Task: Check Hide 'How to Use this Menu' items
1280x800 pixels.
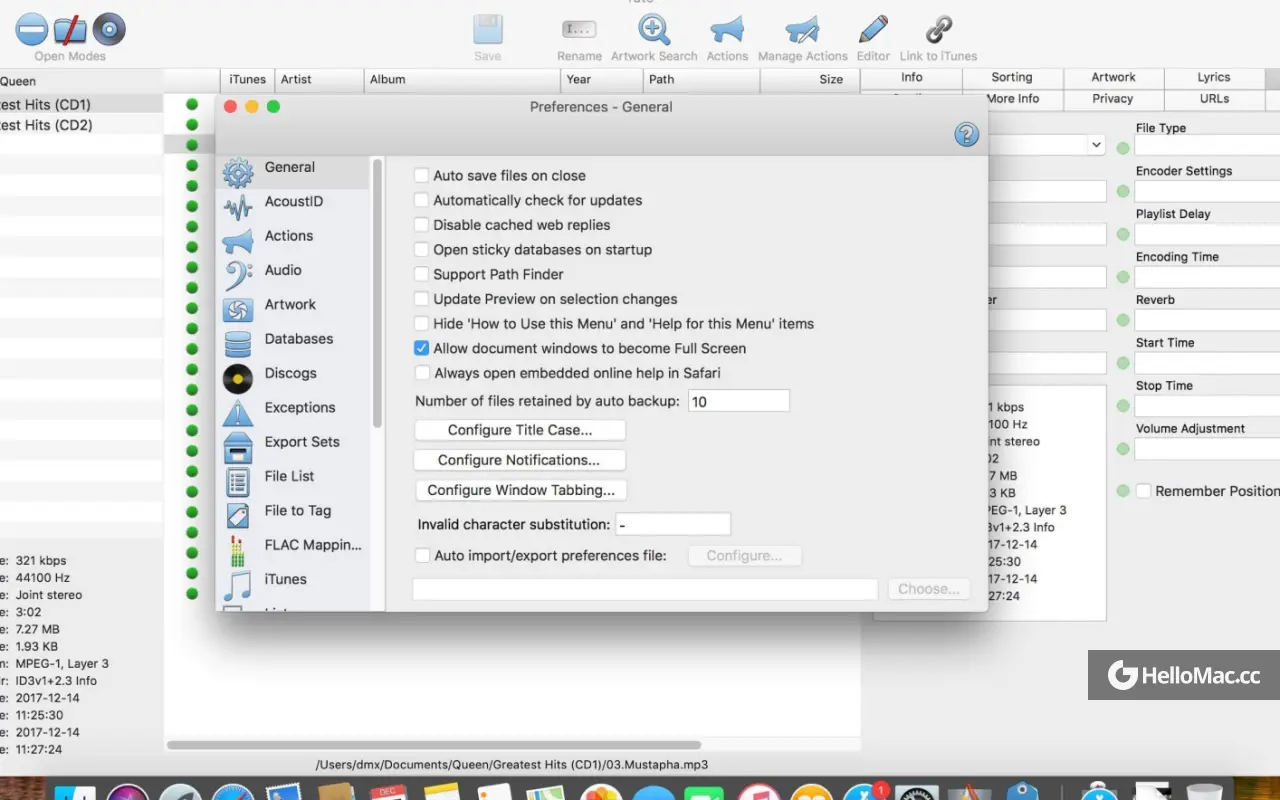Action: pyautogui.click(x=422, y=323)
